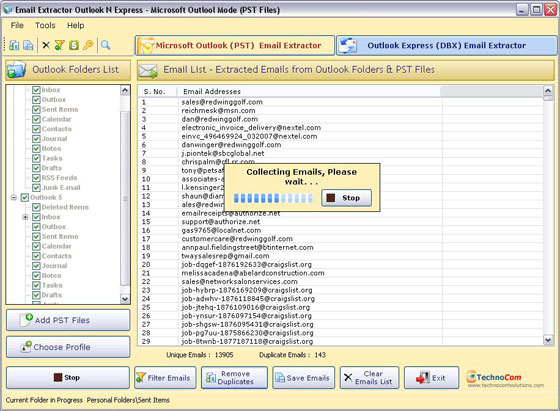Switch to Outlook Express (DBX) Email Extractor tab

pos(446,45)
